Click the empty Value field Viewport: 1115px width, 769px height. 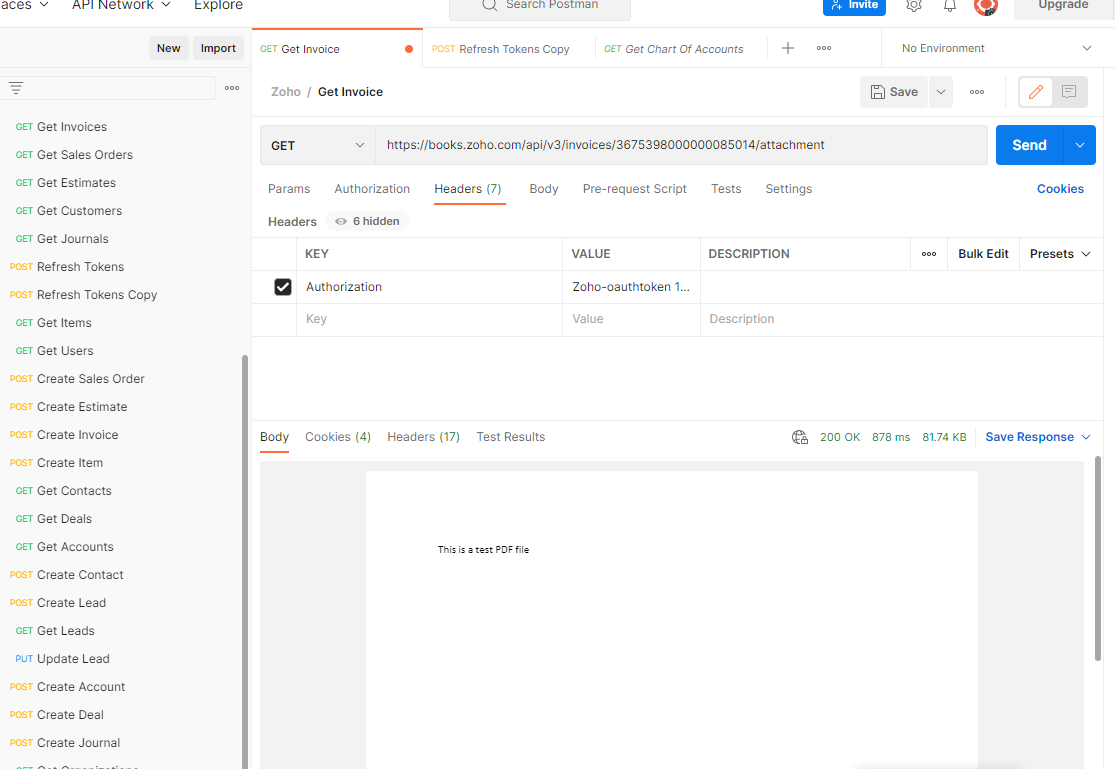[x=631, y=319]
